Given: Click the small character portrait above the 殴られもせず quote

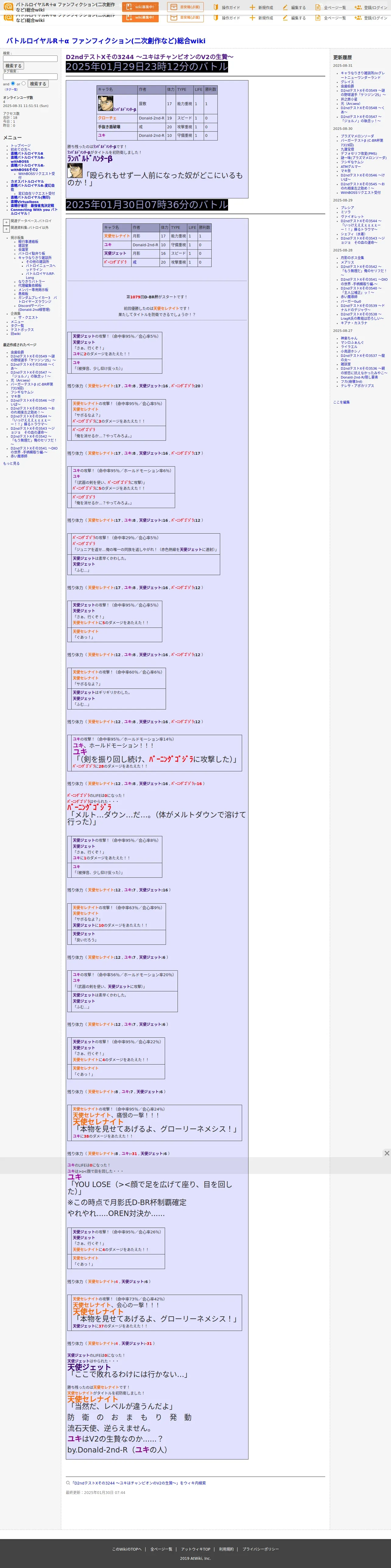Looking at the screenshot, I should pos(75,170).
